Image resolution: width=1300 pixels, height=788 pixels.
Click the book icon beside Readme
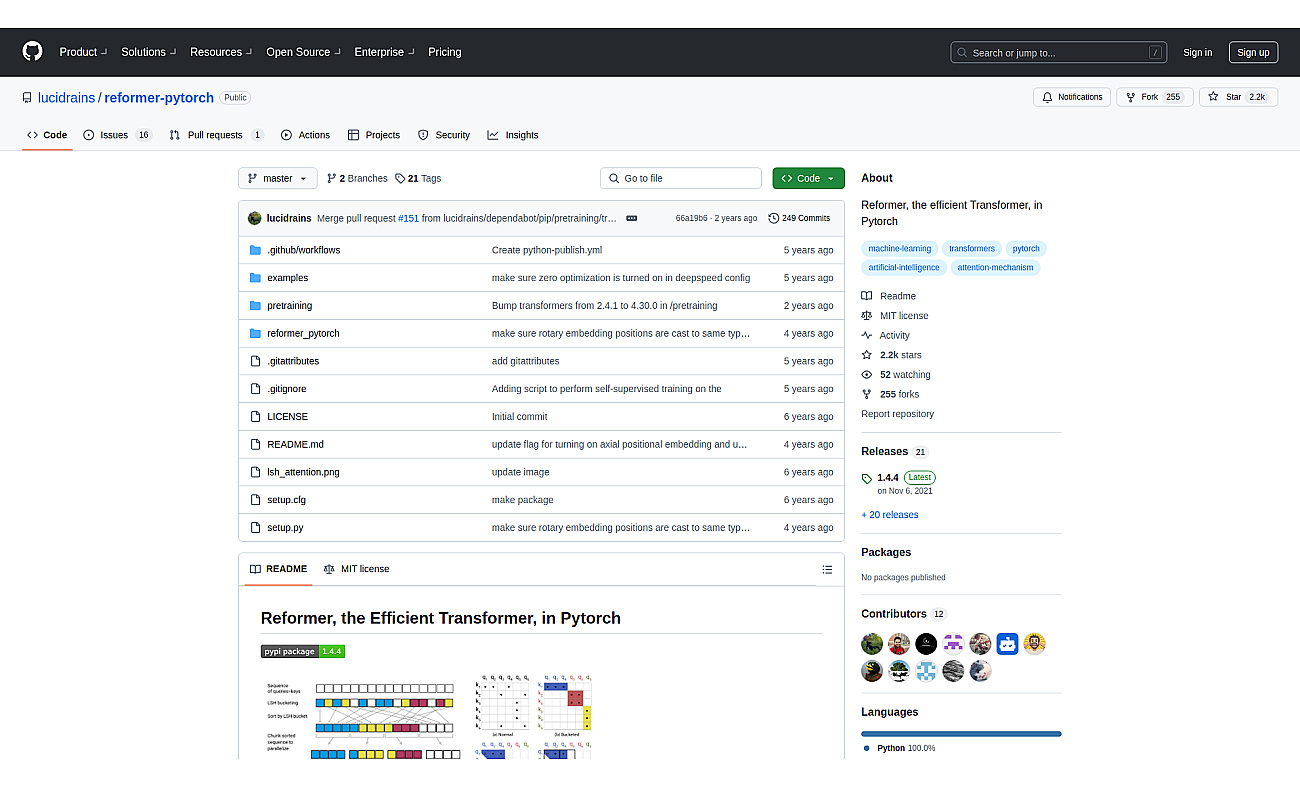click(x=867, y=296)
